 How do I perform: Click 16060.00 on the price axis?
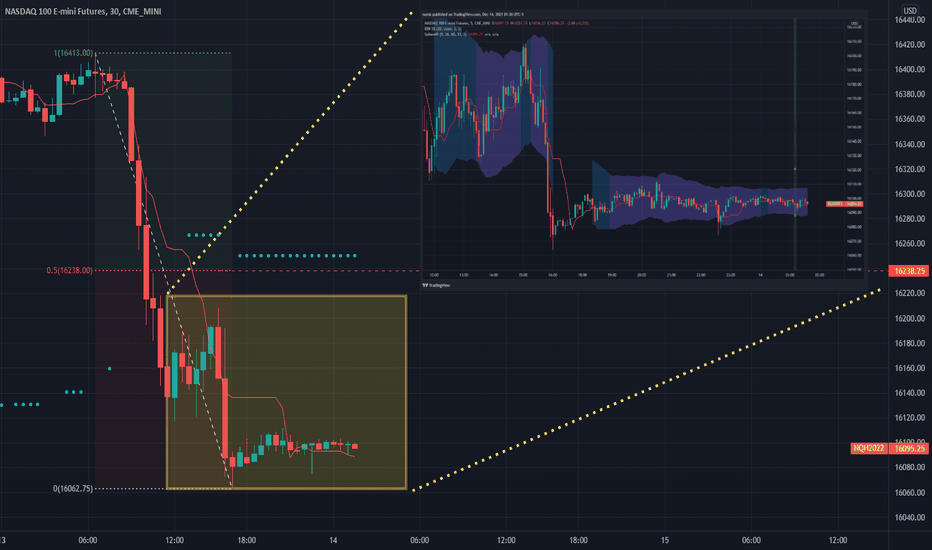tap(909, 492)
